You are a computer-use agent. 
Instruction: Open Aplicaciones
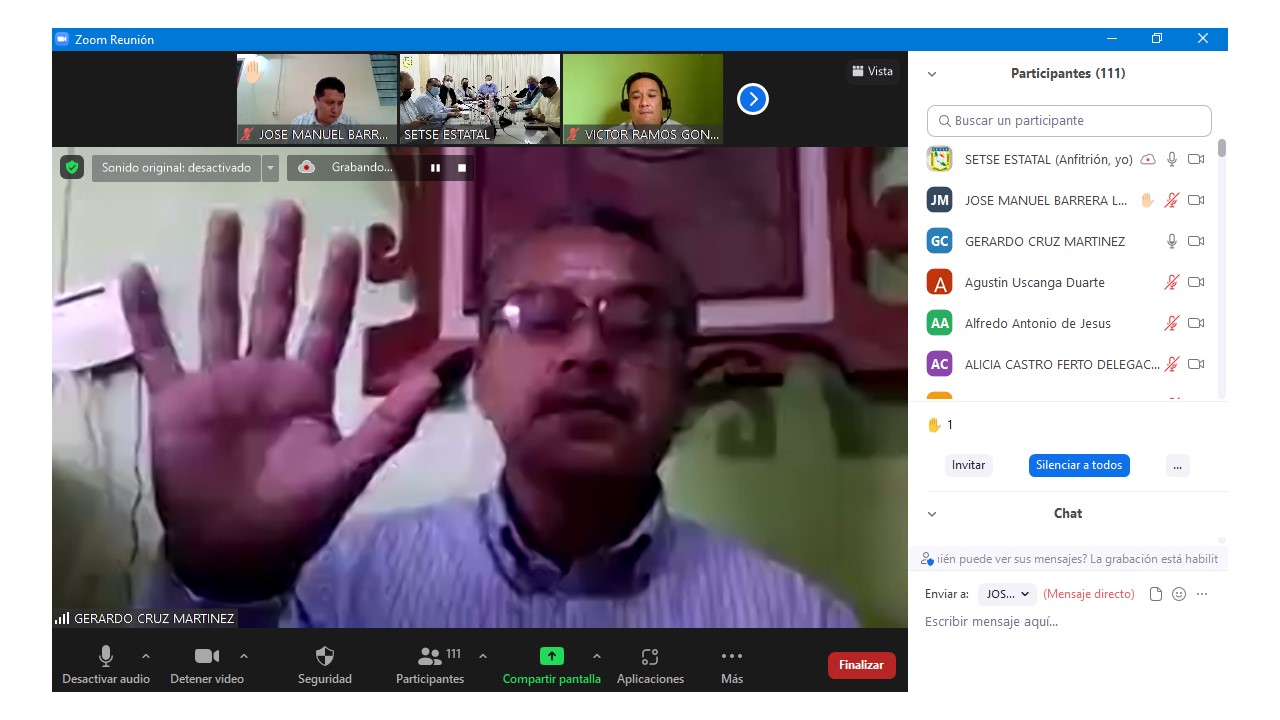click(650, 664)
